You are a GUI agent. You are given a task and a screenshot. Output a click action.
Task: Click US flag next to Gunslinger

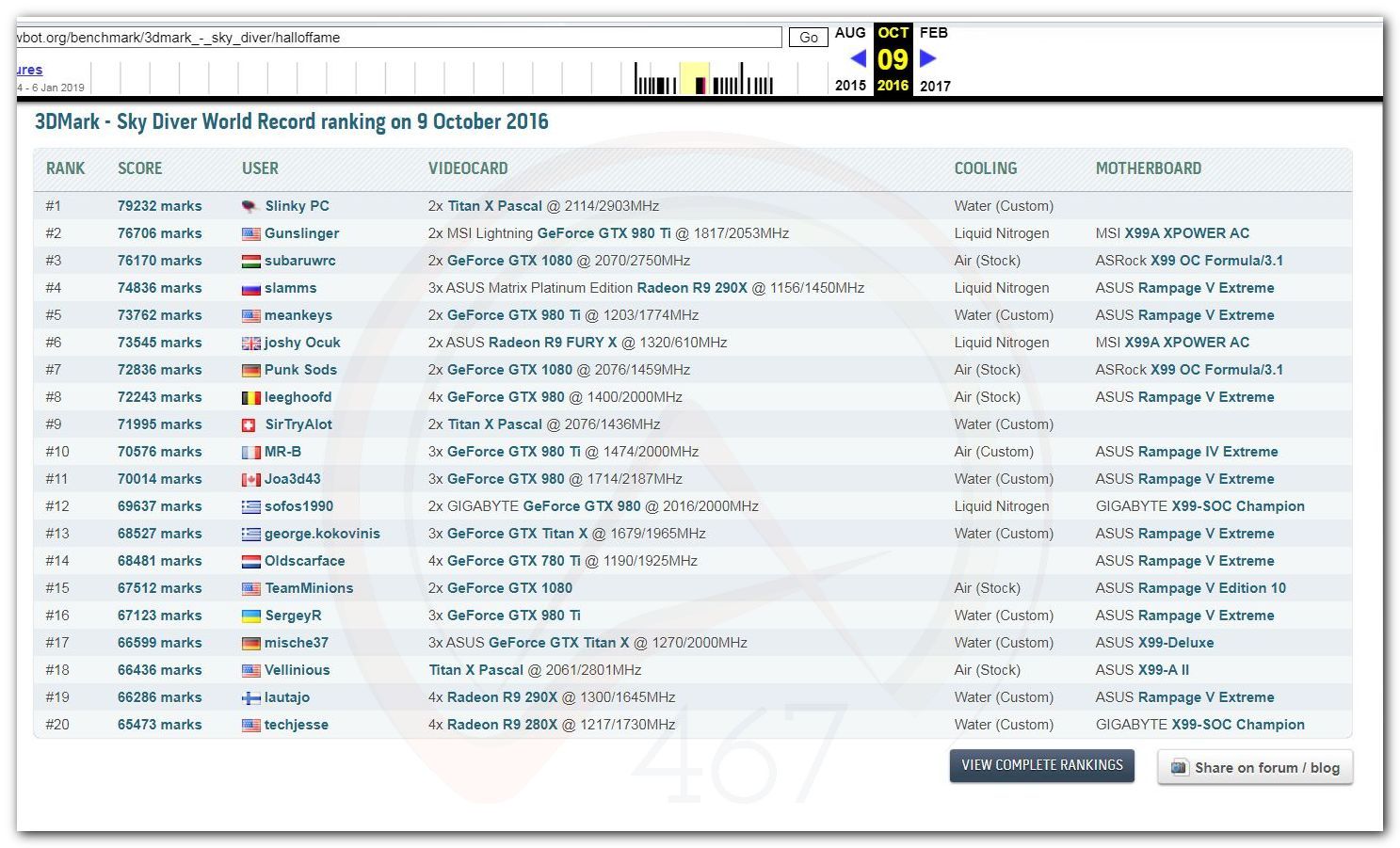250,233
